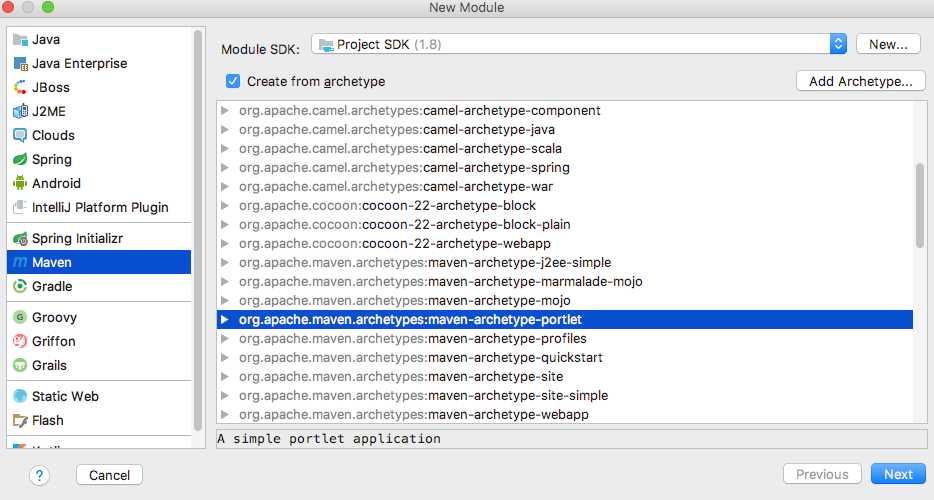The image size is (934, 500).
Task: Expand cocoon-22-archetype-block node
Action: [x=225, y=206]
